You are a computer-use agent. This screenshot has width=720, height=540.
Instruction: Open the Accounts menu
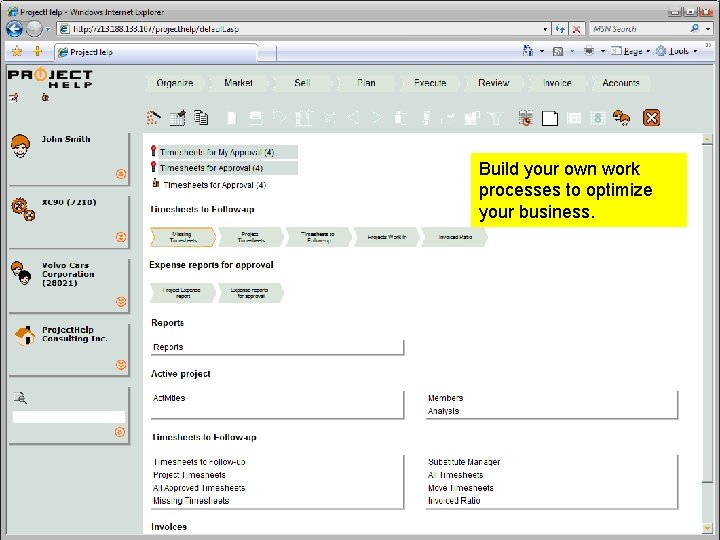(x=621, y=83)
